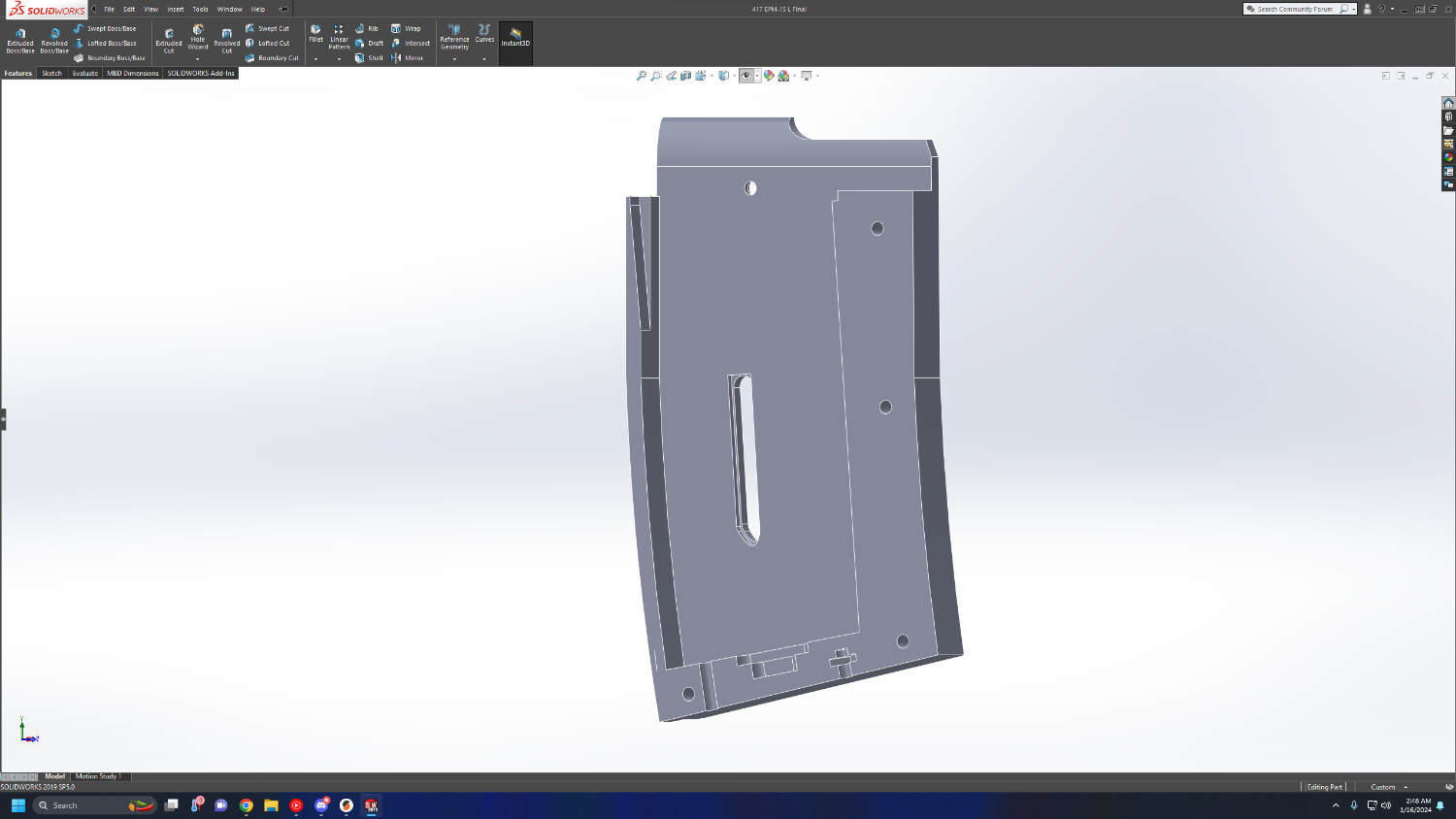The height and width of the screenshot is (819, 1456).
Task: Click the Edit Appearance color ball icon
Action: pyautogui.click(x=769, y=76)
